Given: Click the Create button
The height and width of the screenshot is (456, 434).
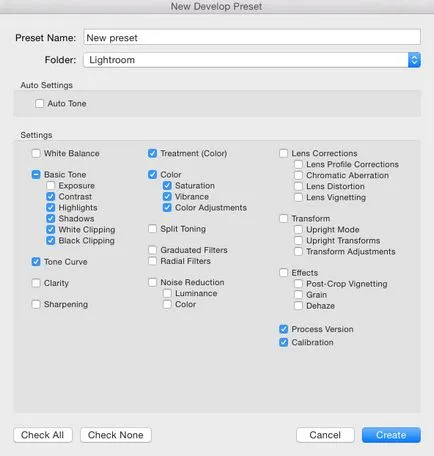Looking at the screenshot, I should 391,435.
